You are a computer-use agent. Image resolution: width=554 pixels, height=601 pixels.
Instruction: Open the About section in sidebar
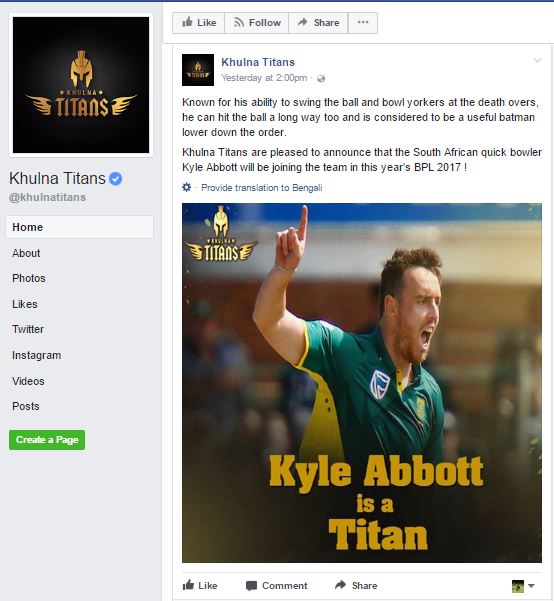(x=26, y=253)
